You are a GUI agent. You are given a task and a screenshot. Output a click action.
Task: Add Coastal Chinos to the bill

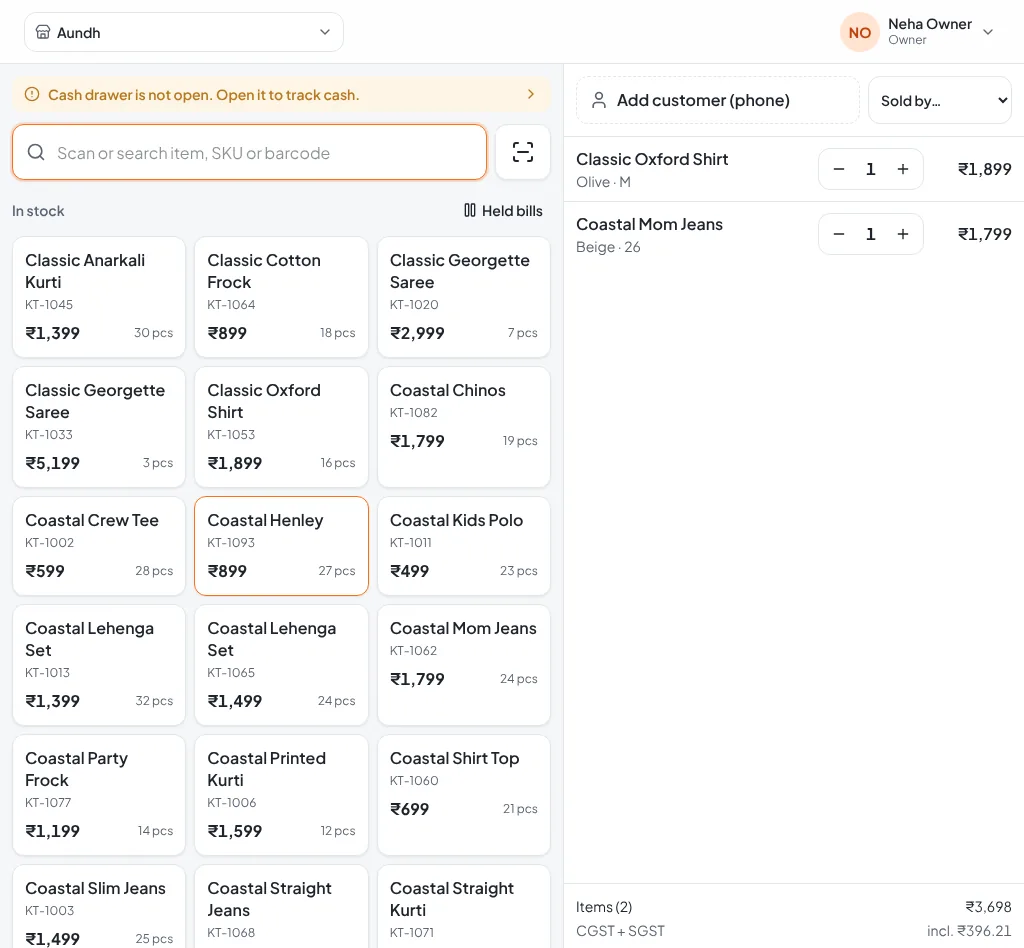pyautogui.click(x=464, y=427)
